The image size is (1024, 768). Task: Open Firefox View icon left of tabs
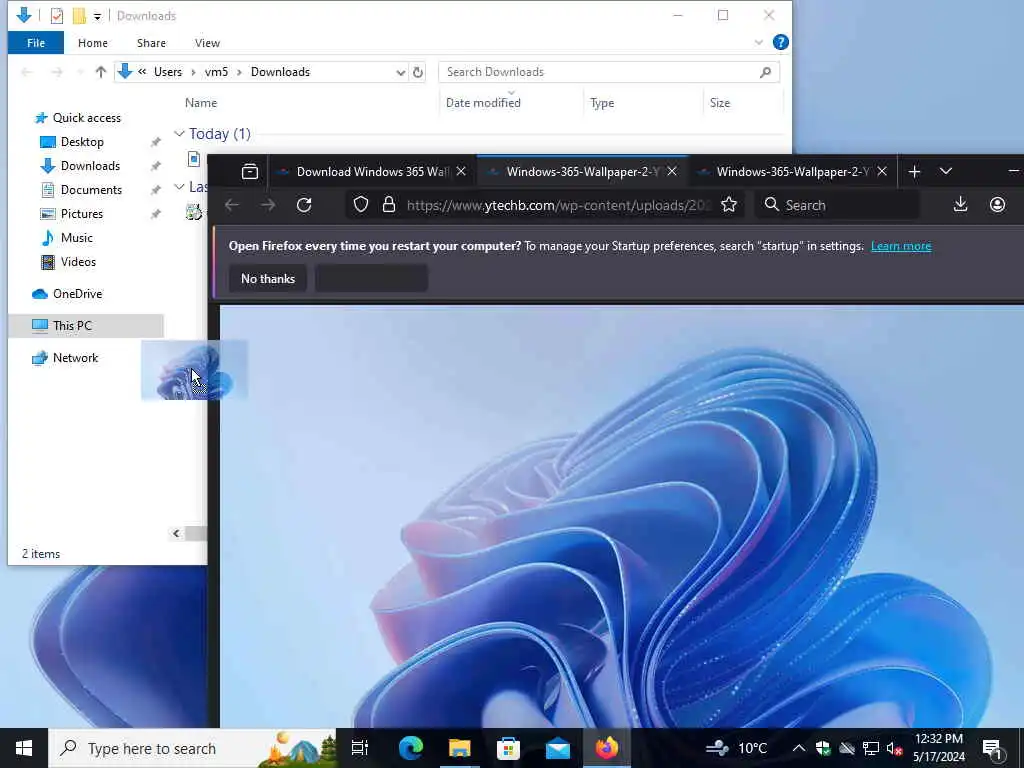click(249, 172)
